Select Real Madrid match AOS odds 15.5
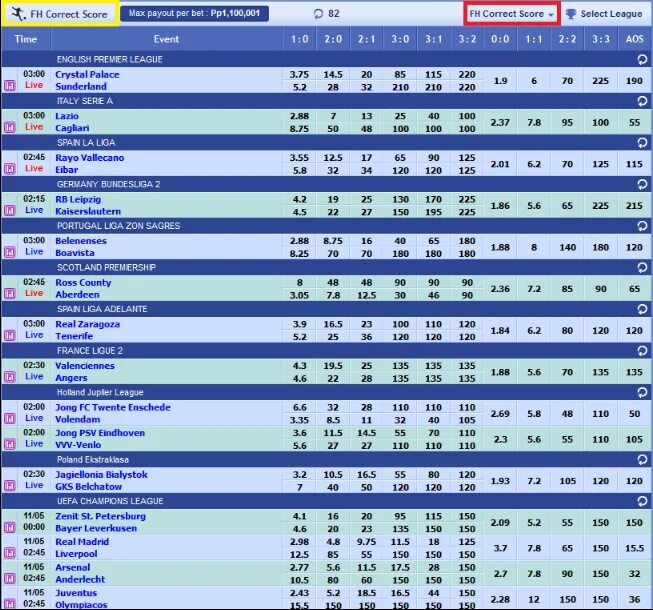 634,548
